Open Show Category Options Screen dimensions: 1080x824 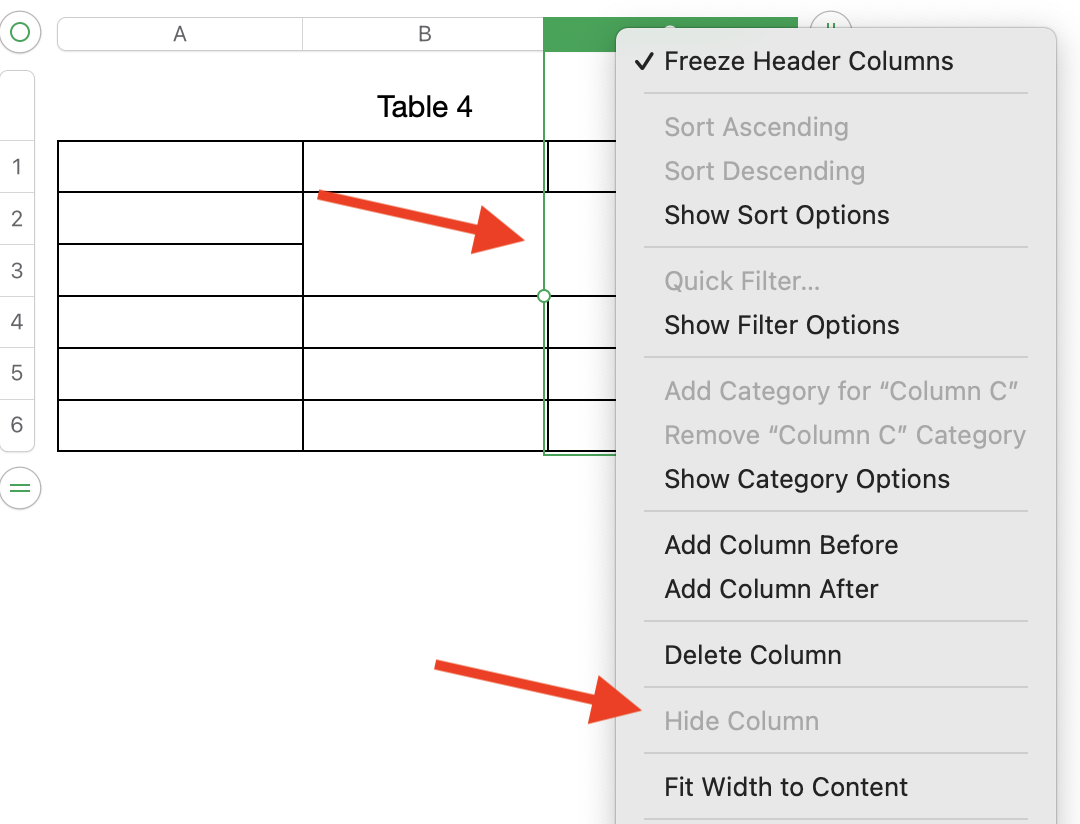click(806, 479)
